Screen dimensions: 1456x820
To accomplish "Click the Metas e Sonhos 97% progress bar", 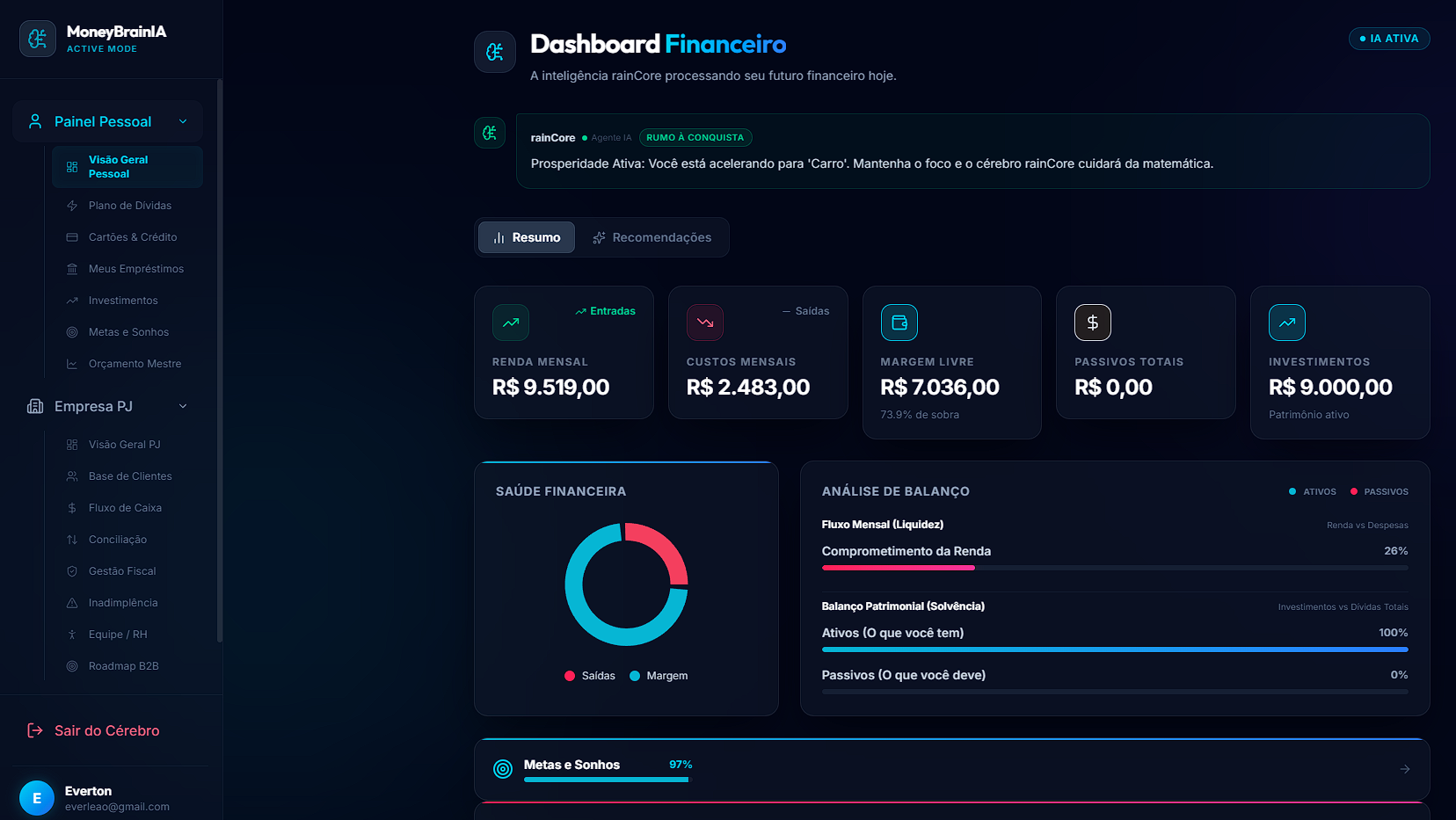I will (606, 780).
